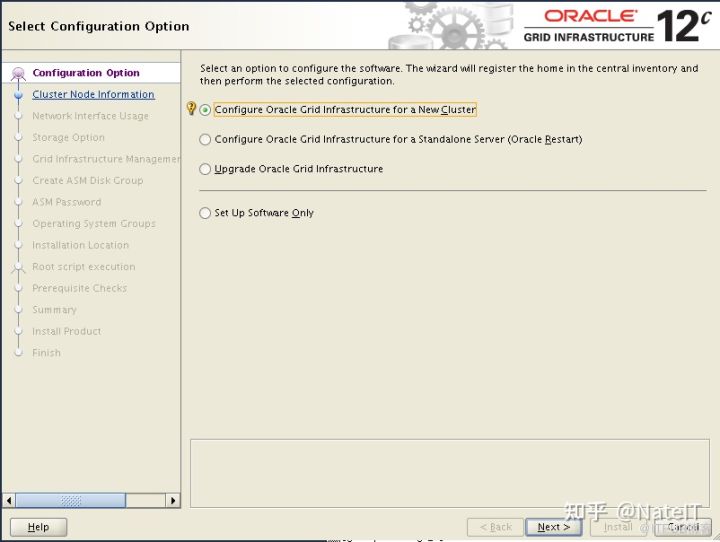Click the message area box at bottom
This screenshot has width=720, height=542.
pos(450,474)
